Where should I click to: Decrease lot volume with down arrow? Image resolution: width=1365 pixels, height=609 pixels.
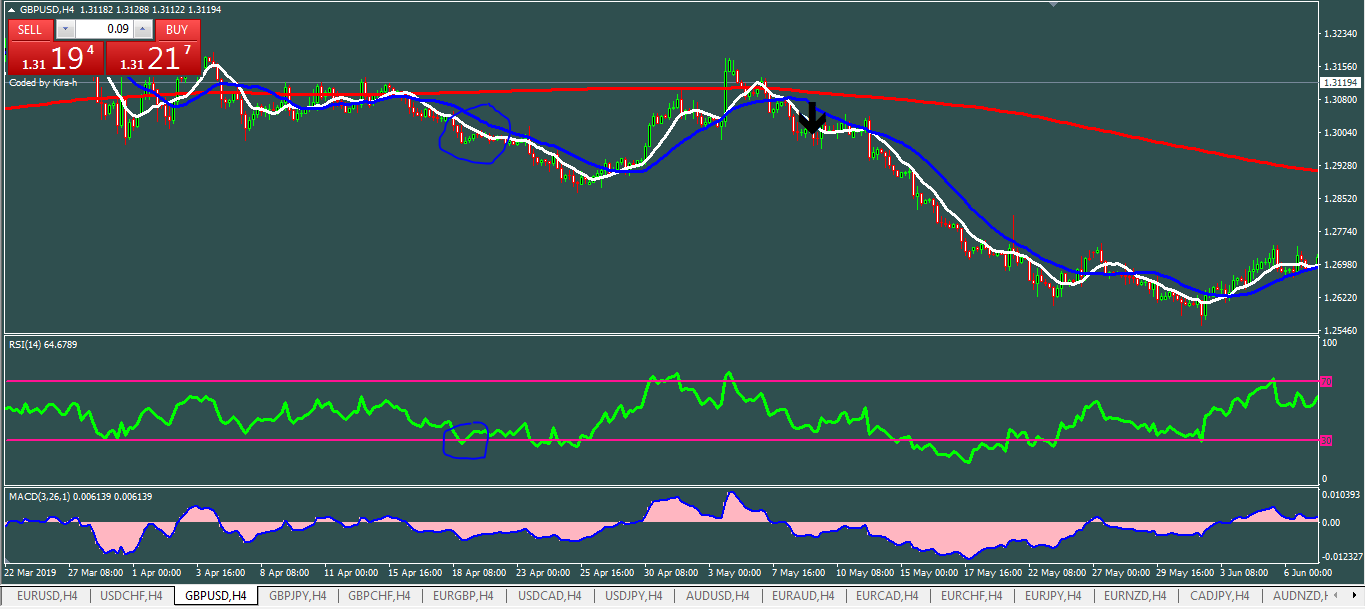65,30
